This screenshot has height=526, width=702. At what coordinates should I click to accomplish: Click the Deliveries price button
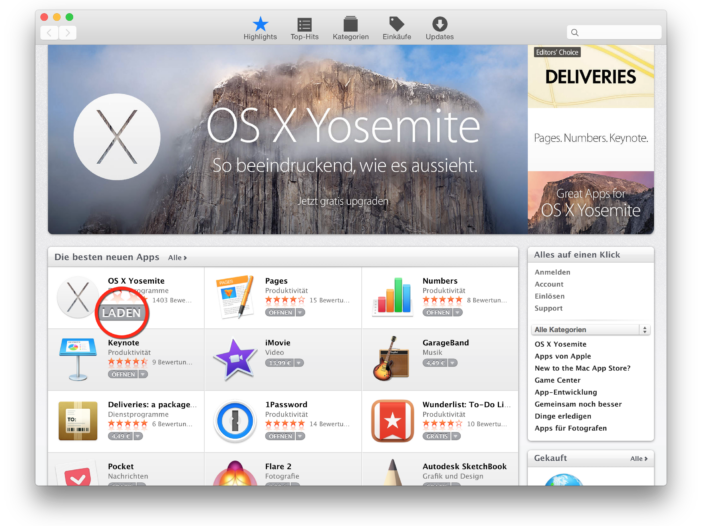[120, 436]
